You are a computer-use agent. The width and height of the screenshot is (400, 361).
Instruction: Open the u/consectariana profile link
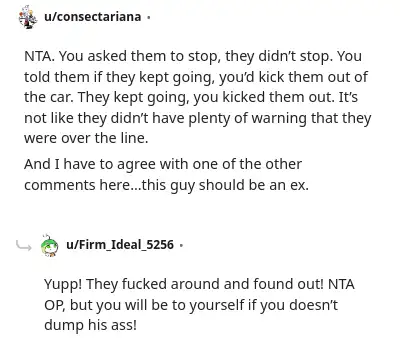coord(93,17)
